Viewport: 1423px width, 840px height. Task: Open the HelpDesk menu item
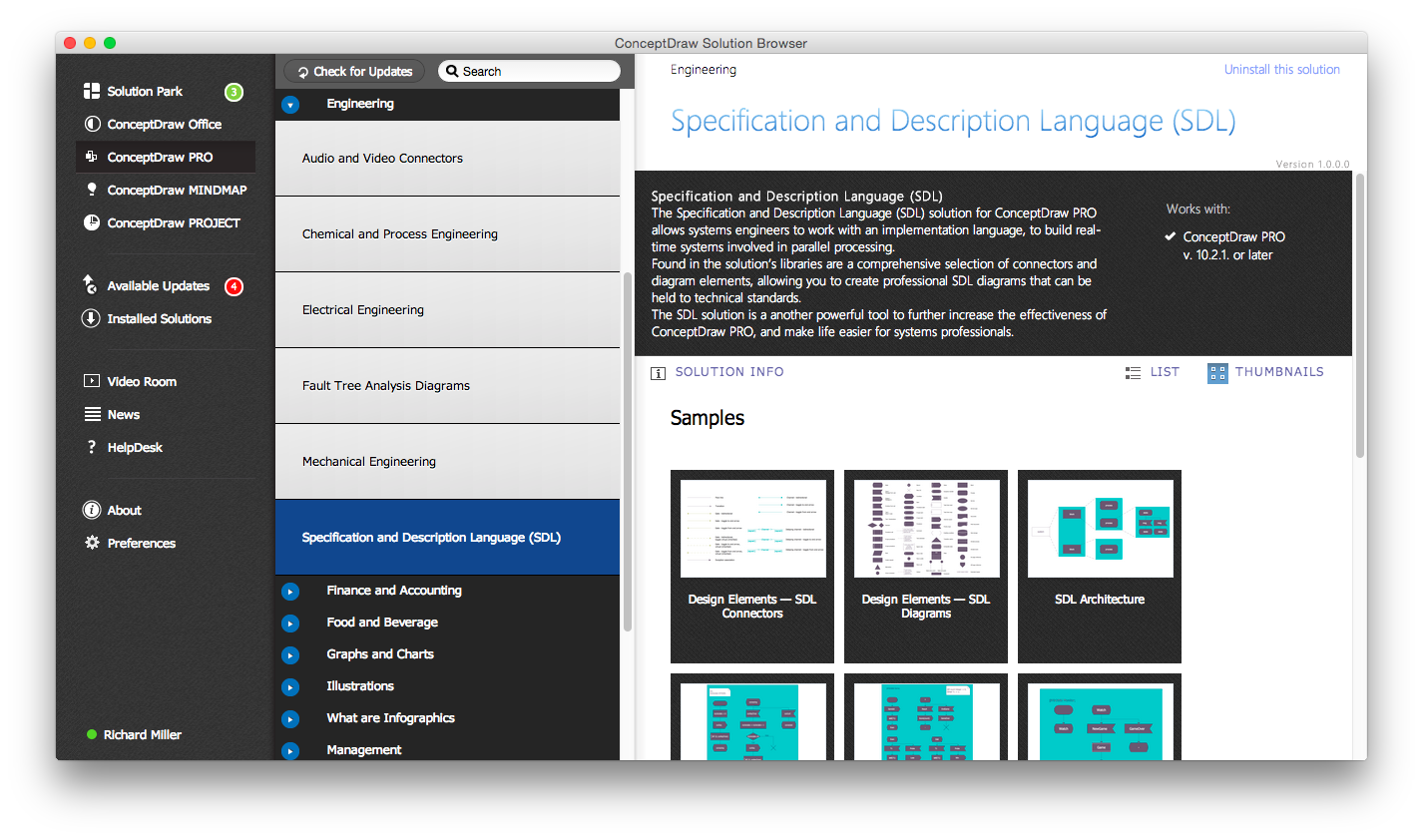(x=135, y=447)
